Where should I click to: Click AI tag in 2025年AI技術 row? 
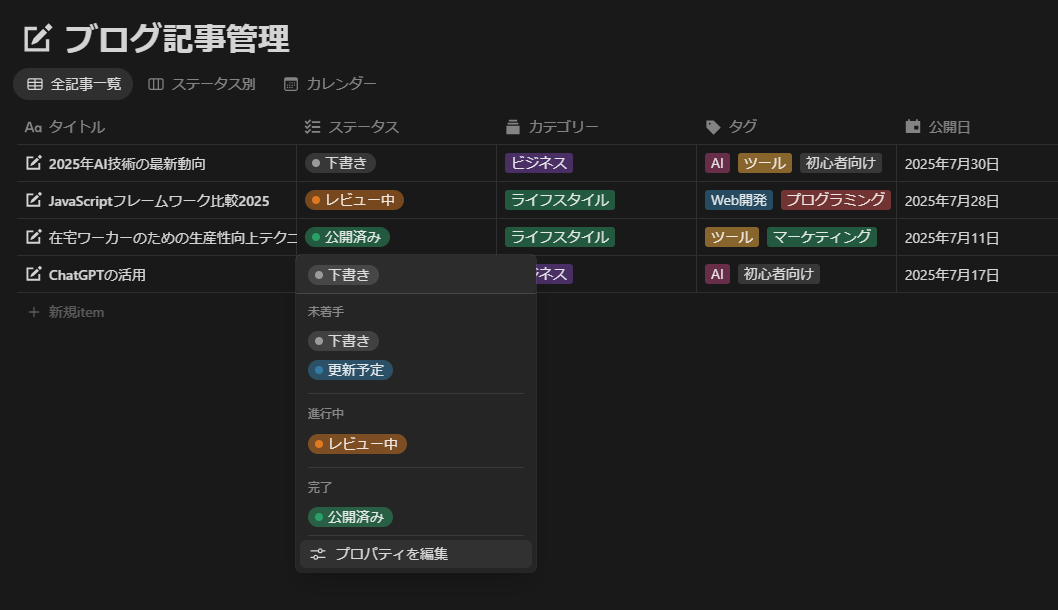tap(717, 163)
